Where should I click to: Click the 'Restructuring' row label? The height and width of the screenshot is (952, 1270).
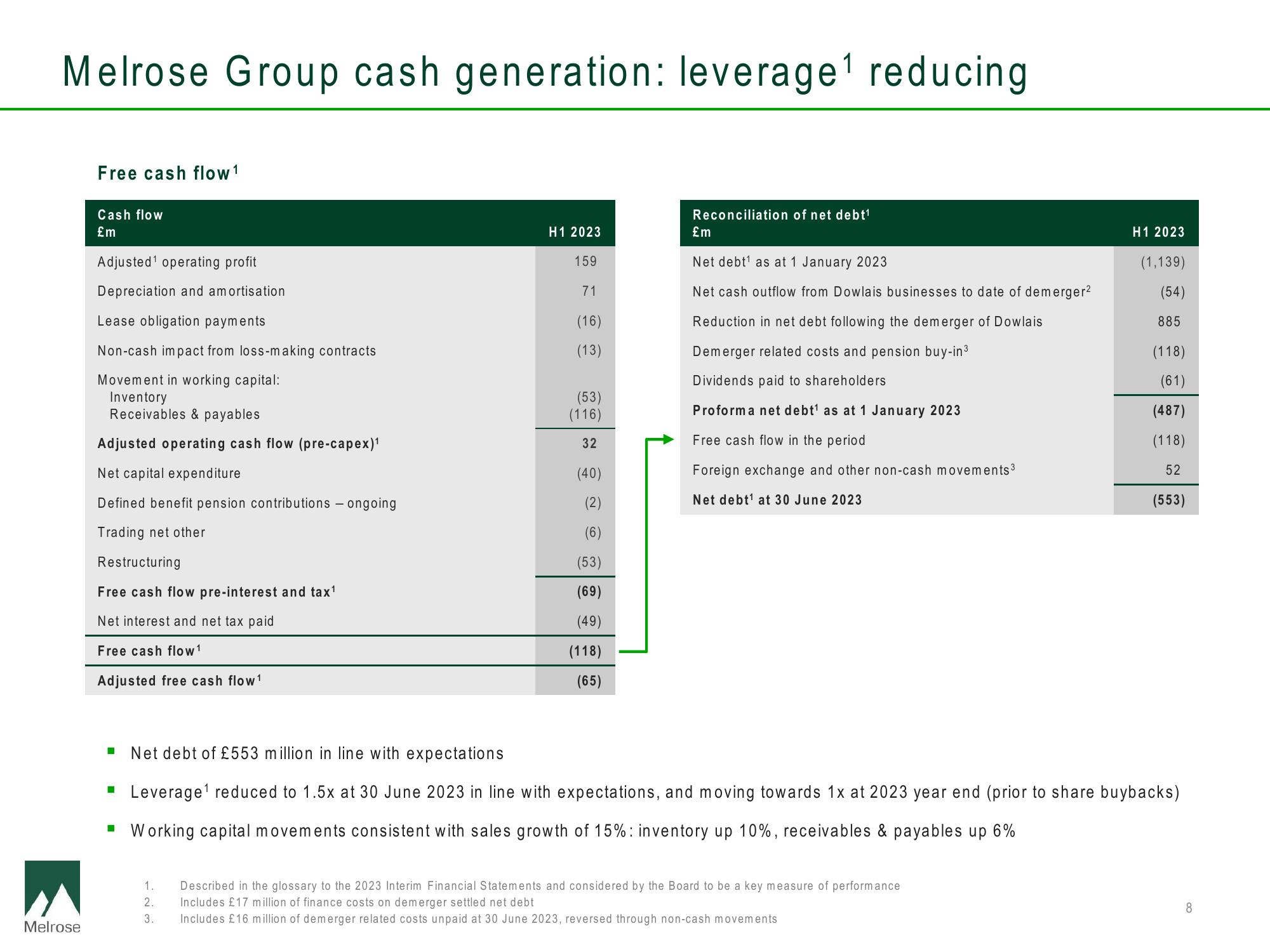click(x=139, y=562)
